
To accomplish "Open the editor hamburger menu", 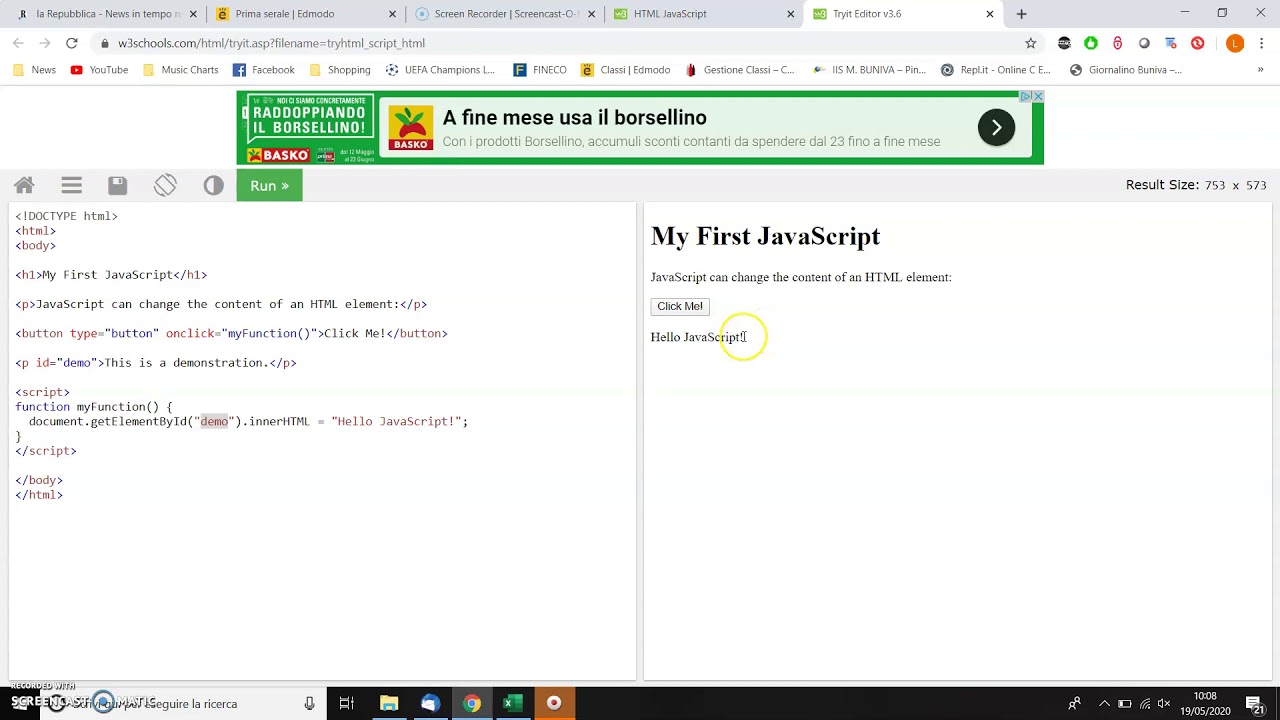I will [71, 185].
